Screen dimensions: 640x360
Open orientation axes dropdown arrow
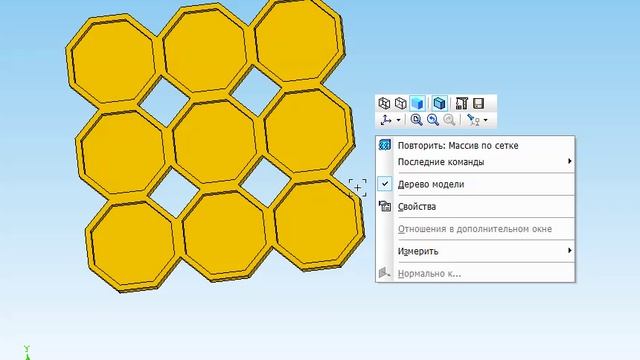(x=398, y=120)
